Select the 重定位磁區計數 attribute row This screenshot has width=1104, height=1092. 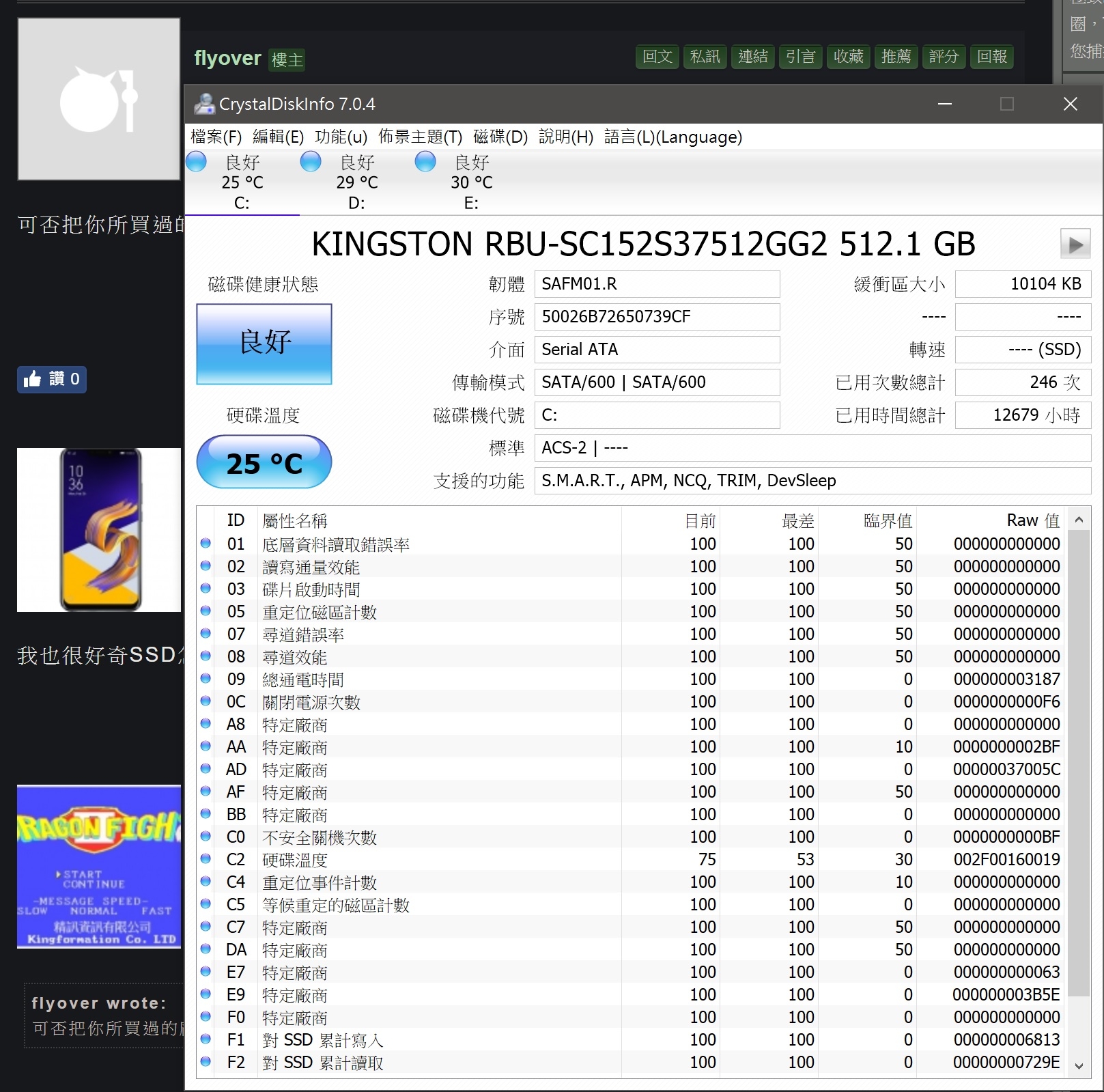point(631,612)
